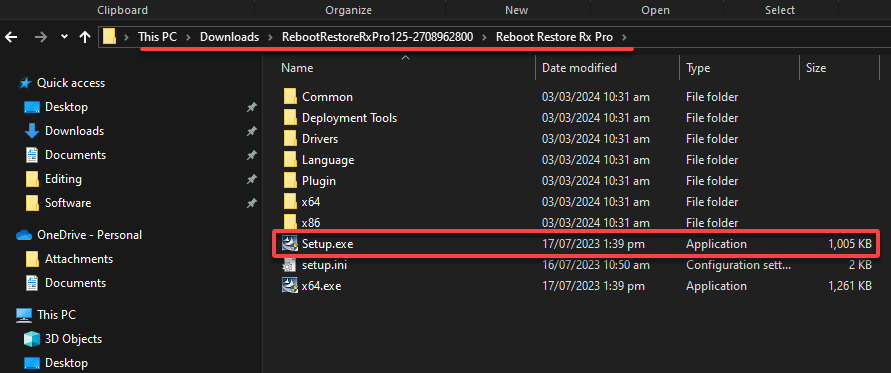891x373 pixels.
Task: Navigate to Downloads in breadcrumb
Action: click(230, 38)
